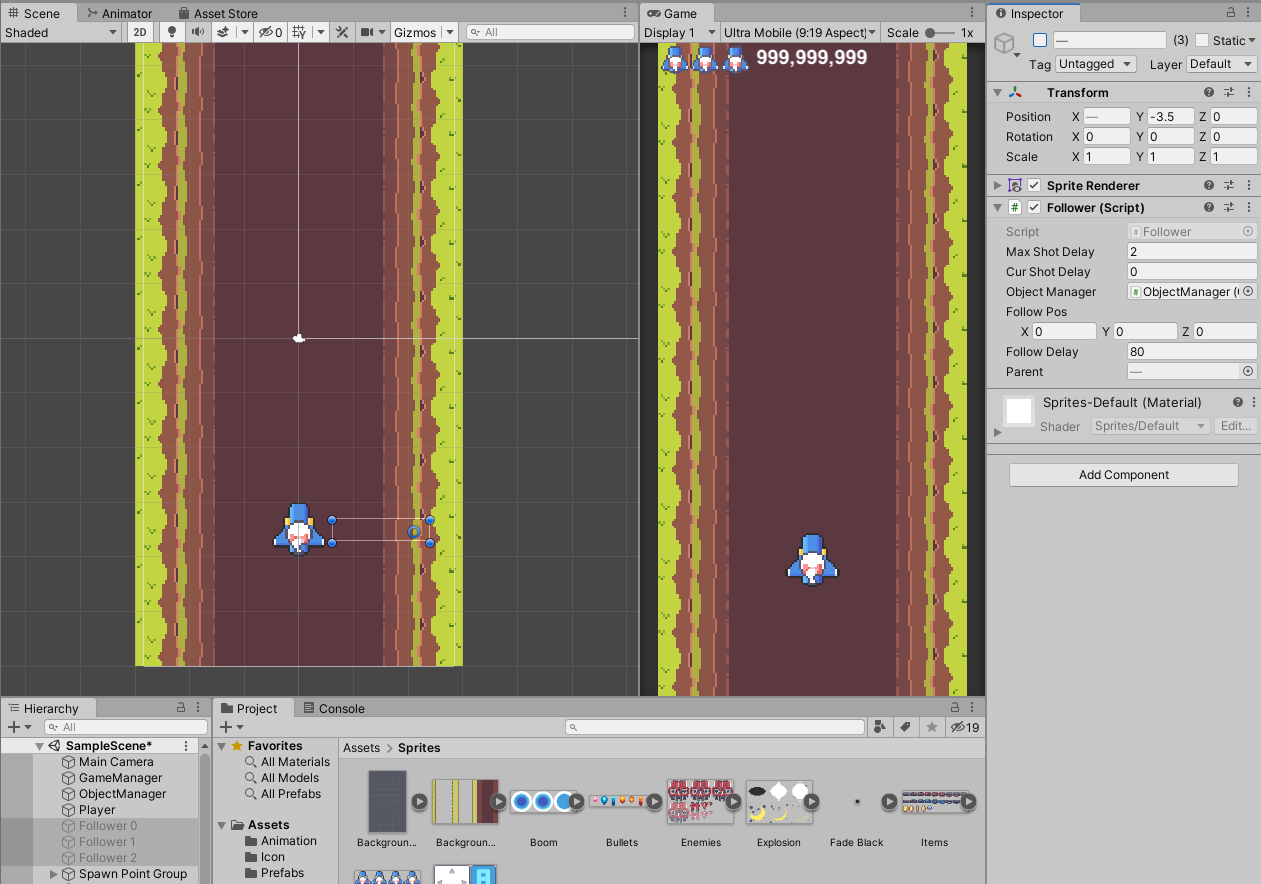Open Display 1 dropdown in Game view
The width and height of the screenshot is (1261, 884).
tap(678, 32)
